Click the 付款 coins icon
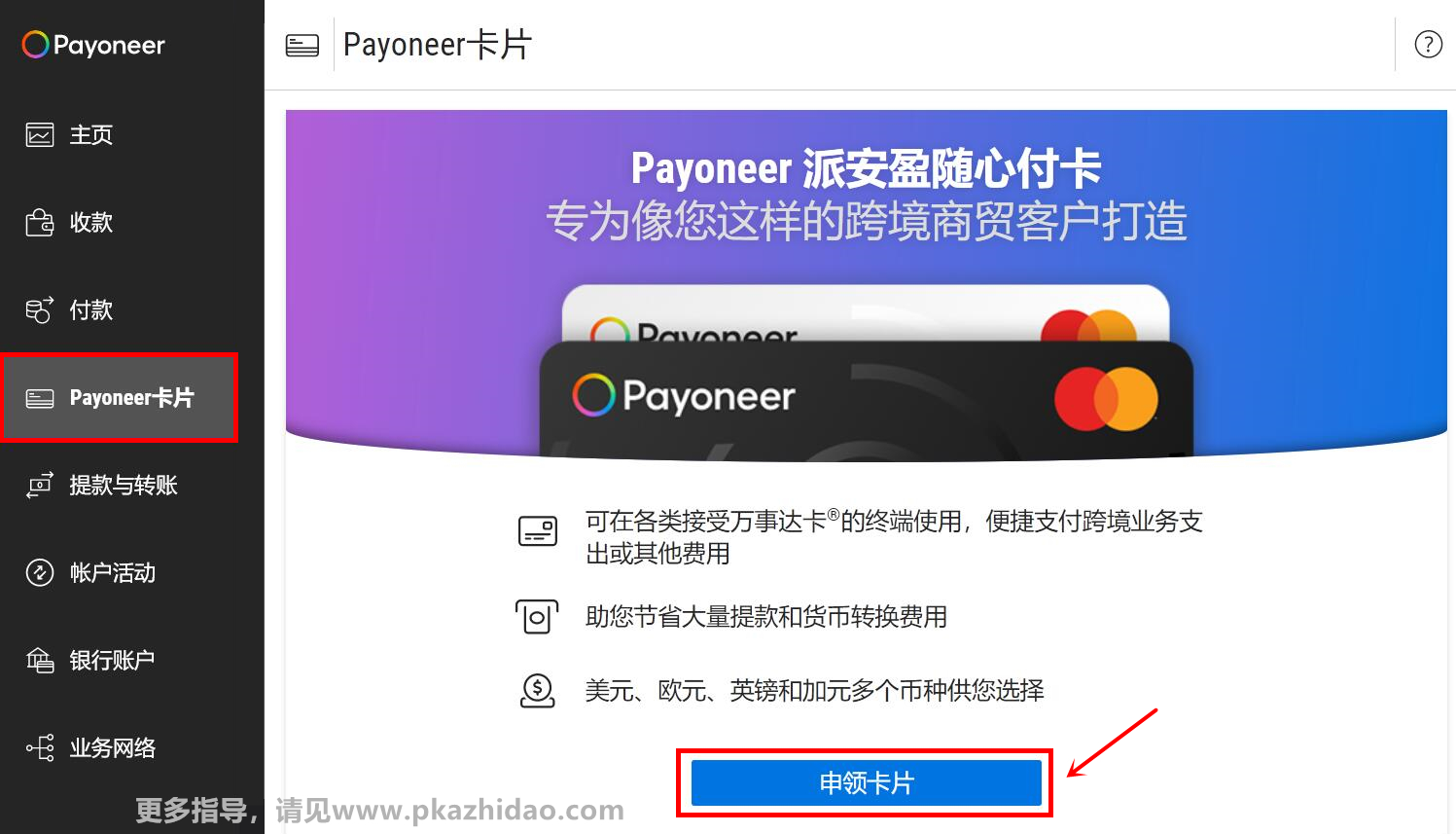The height and width of the screenshot is (834, 1456). point(40,309)
